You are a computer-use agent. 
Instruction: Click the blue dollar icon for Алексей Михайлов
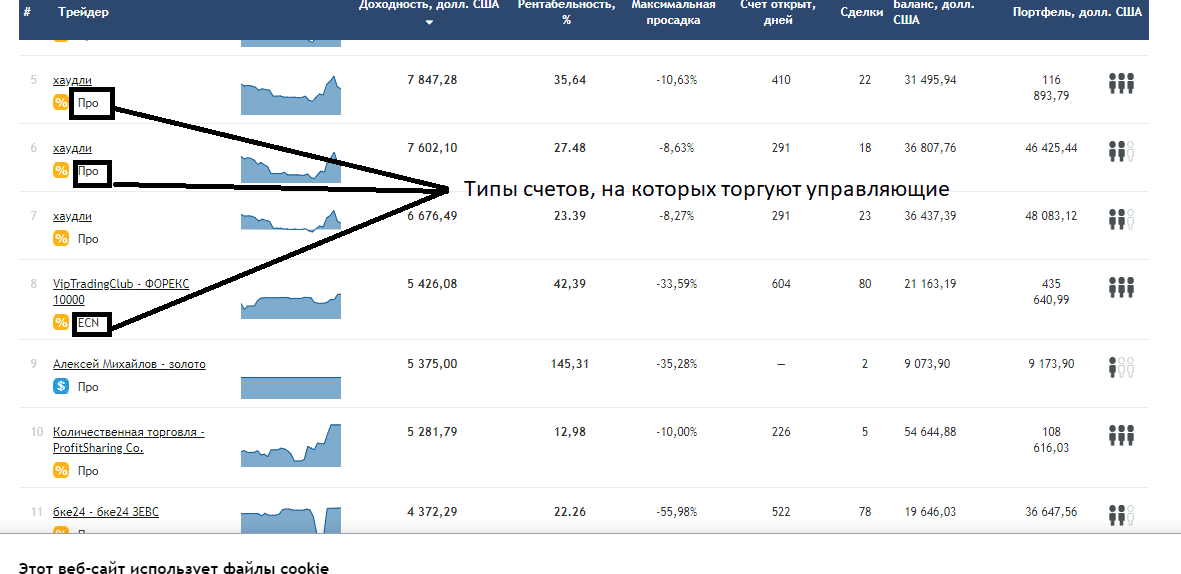click(x=61, y=386)
